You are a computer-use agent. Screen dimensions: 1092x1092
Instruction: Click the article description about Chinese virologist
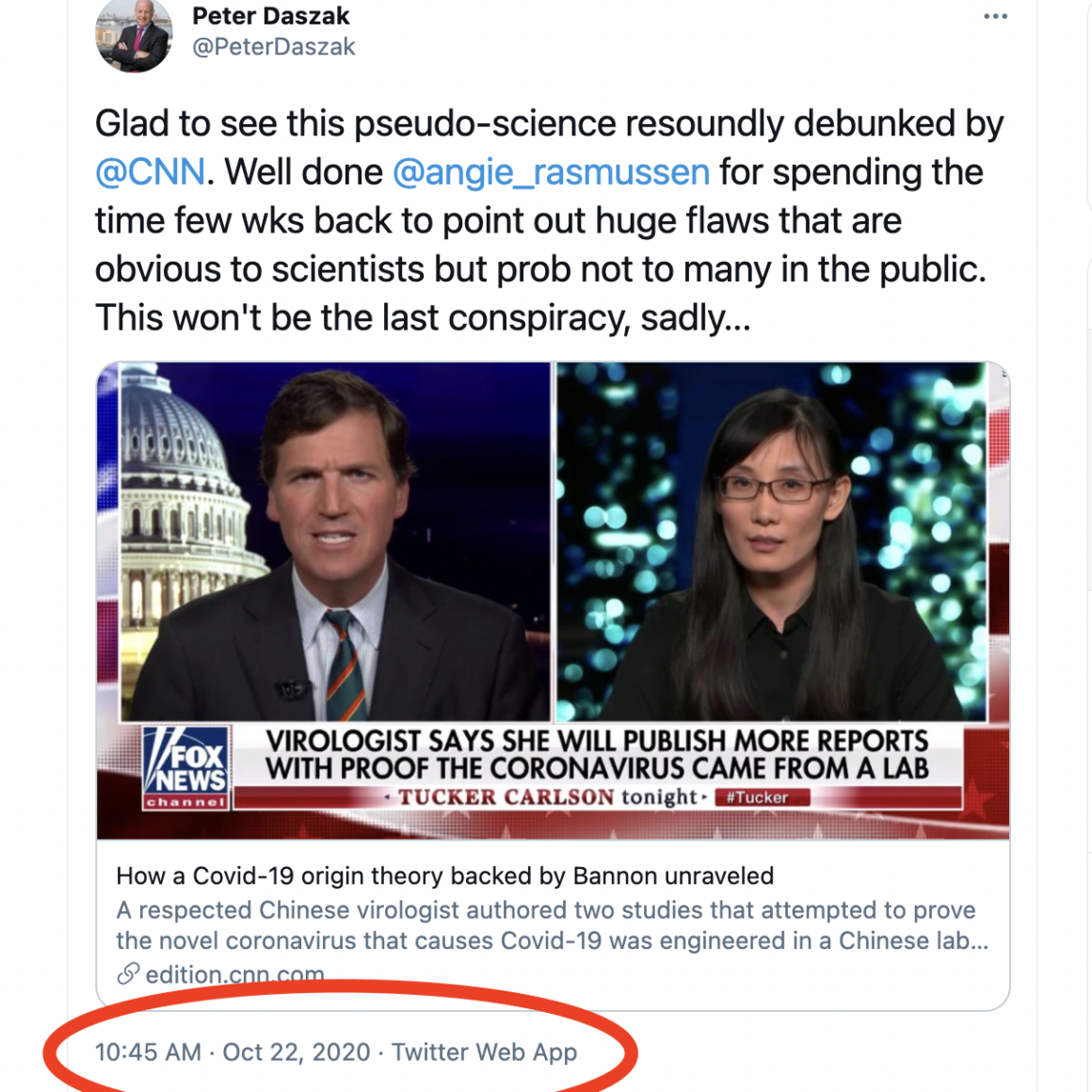pos(552,925)
